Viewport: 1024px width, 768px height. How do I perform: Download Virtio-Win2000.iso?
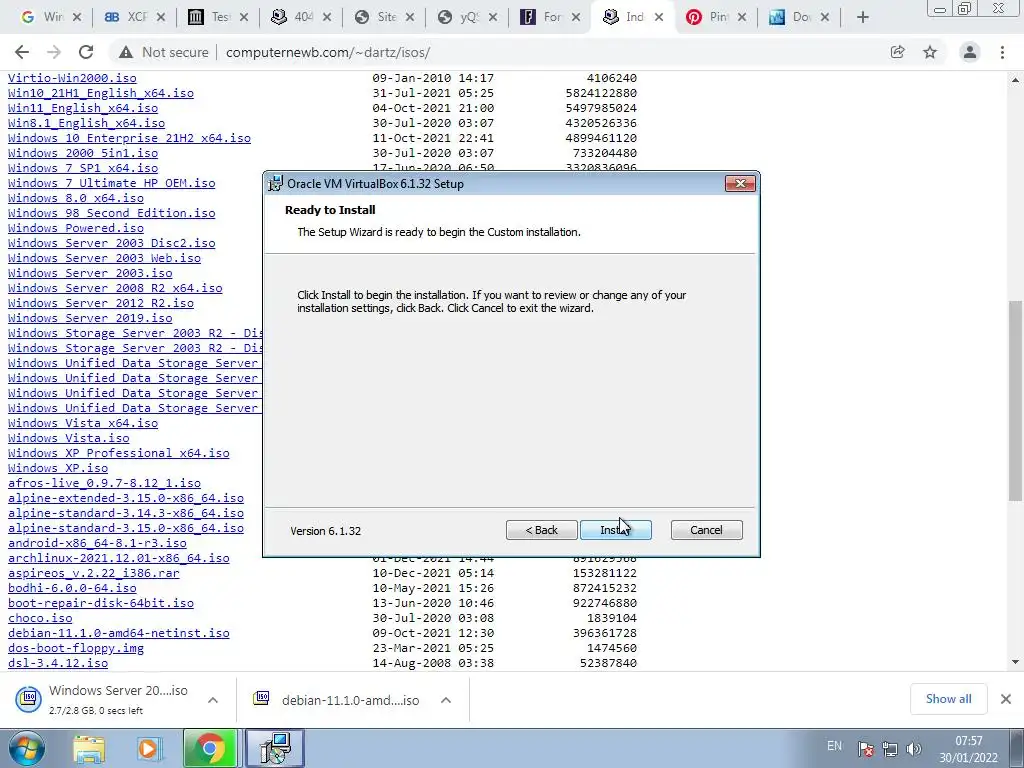(72, 78)
